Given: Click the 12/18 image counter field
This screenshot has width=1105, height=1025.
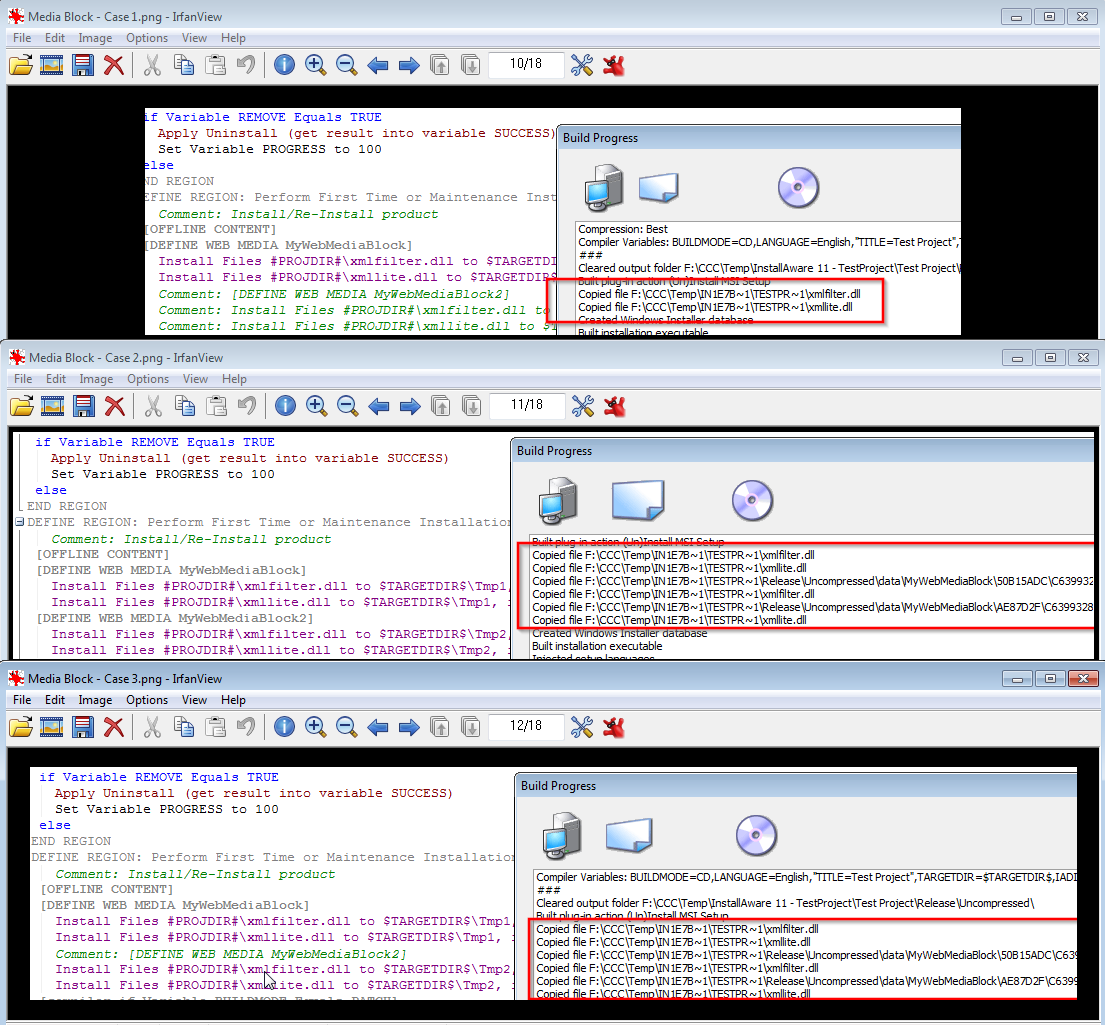Looking at the screenshot, I should click(526, 726).
